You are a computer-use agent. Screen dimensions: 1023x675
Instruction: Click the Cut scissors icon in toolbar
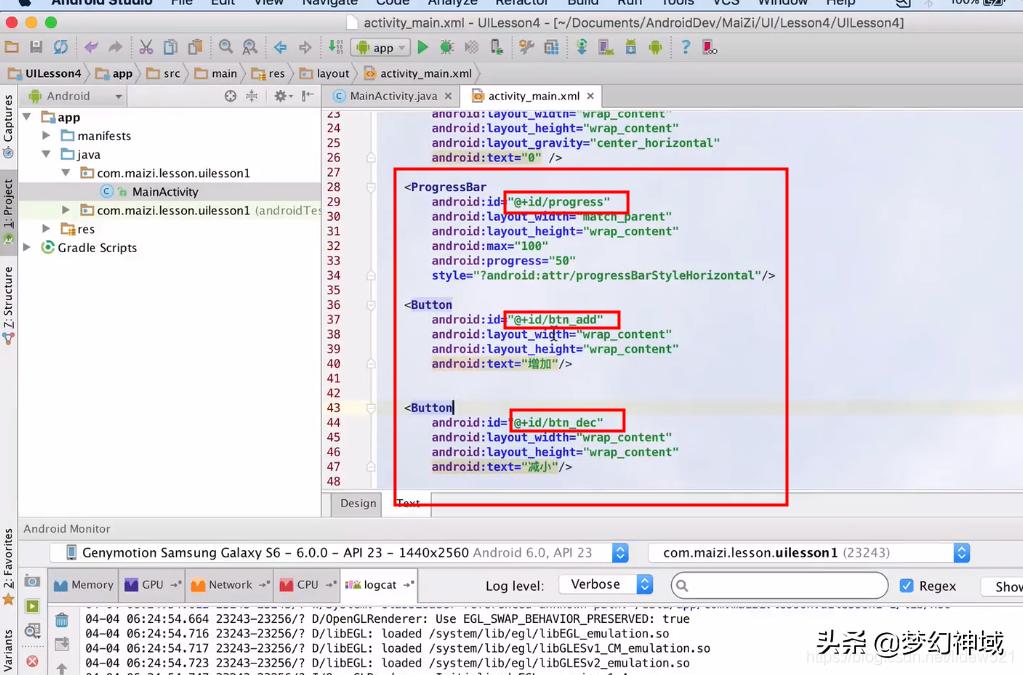tap(146, 47)
